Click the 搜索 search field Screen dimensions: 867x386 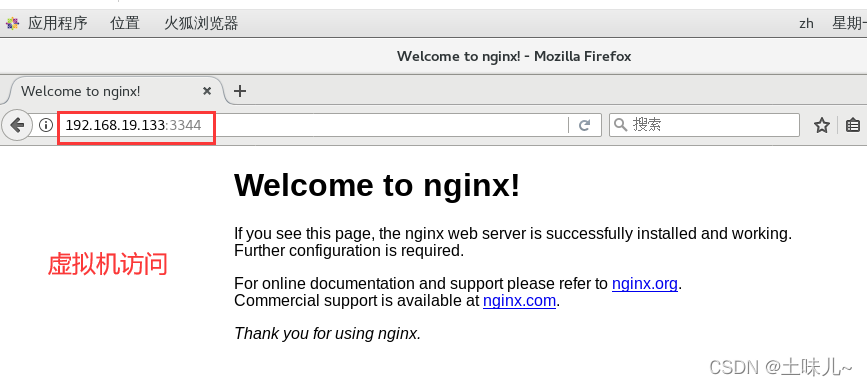pyautogui.click(x=704, y=125)
